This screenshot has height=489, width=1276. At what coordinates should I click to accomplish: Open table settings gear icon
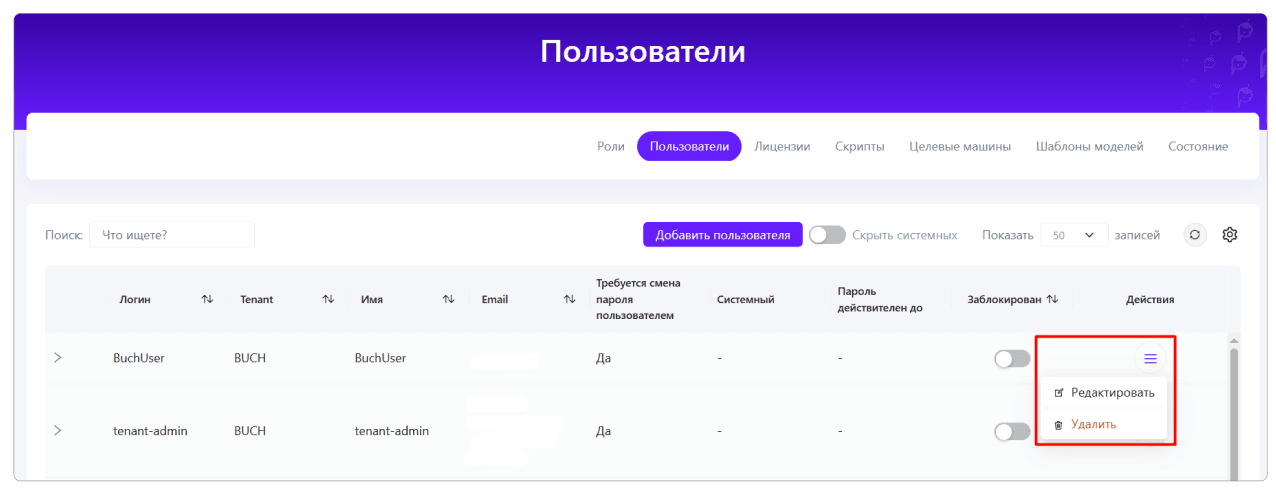[x=1230, y=235]
